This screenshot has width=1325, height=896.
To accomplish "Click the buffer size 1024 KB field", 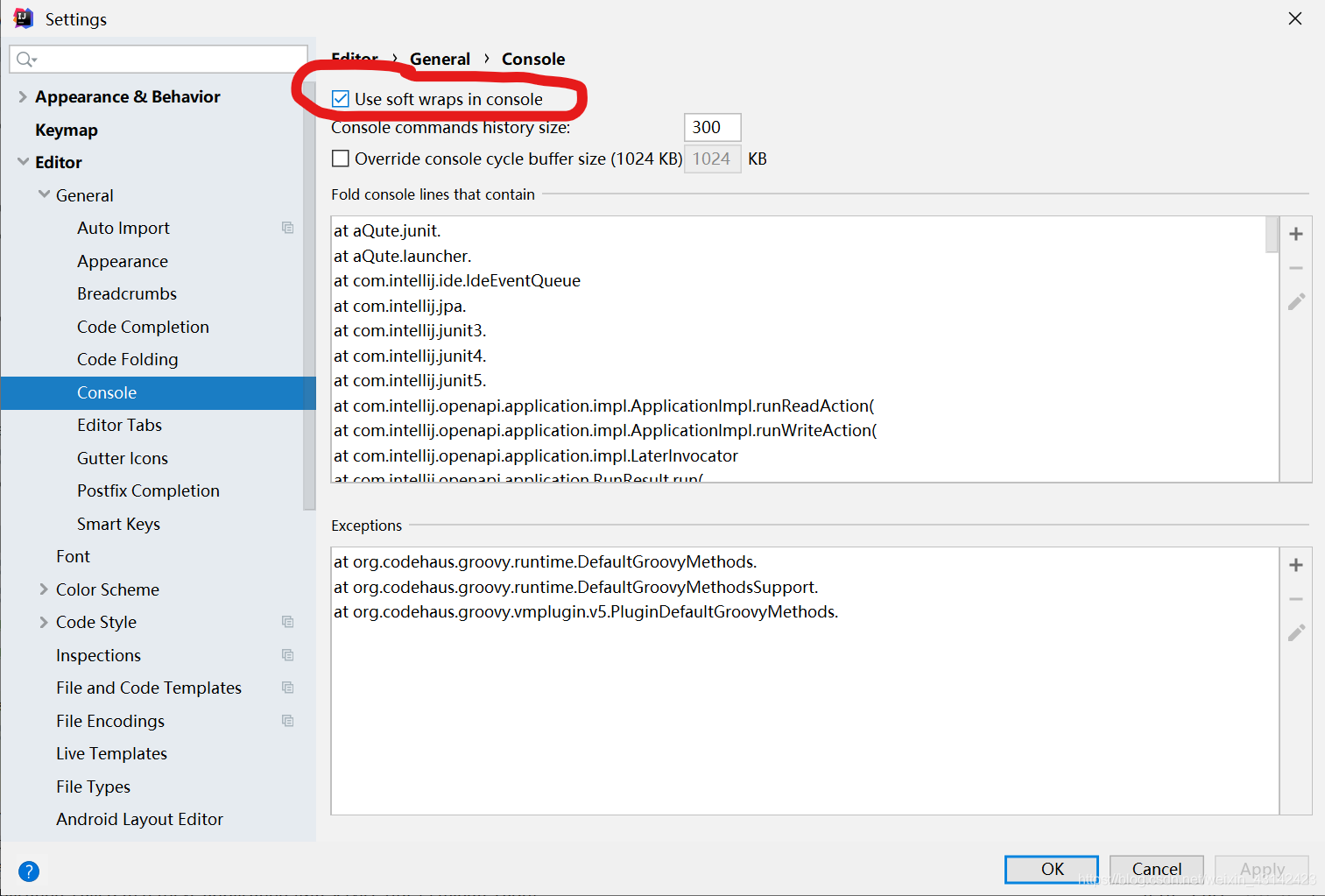I will 712,159.
